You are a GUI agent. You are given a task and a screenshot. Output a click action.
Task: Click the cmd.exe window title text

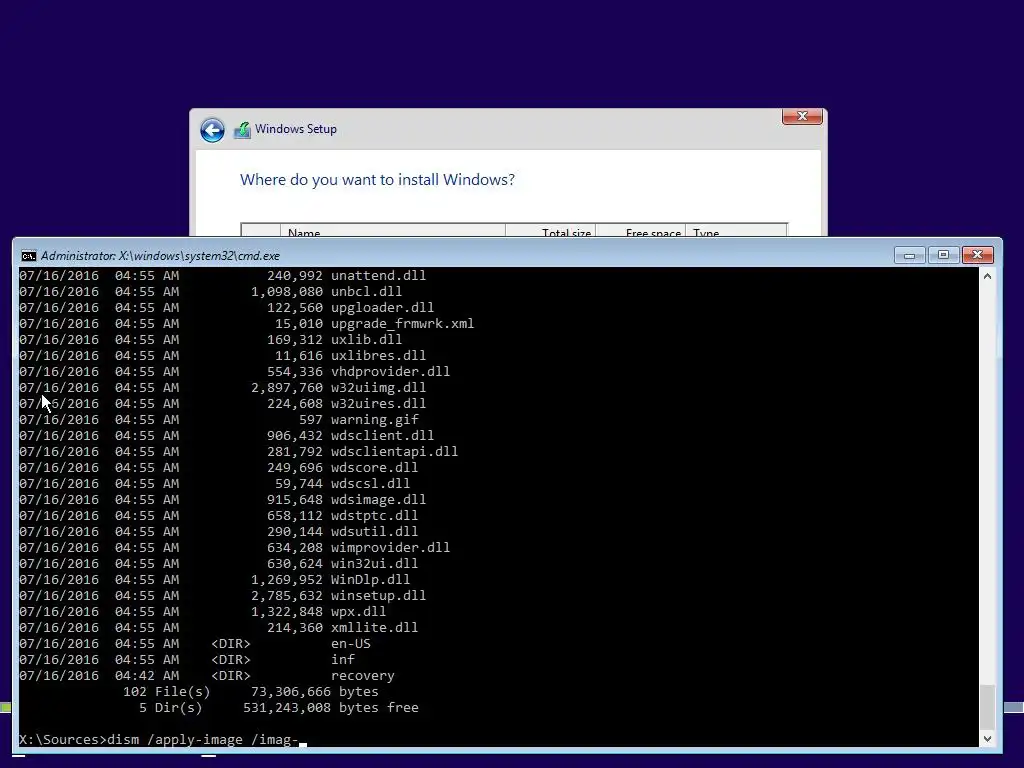point(160,255)
